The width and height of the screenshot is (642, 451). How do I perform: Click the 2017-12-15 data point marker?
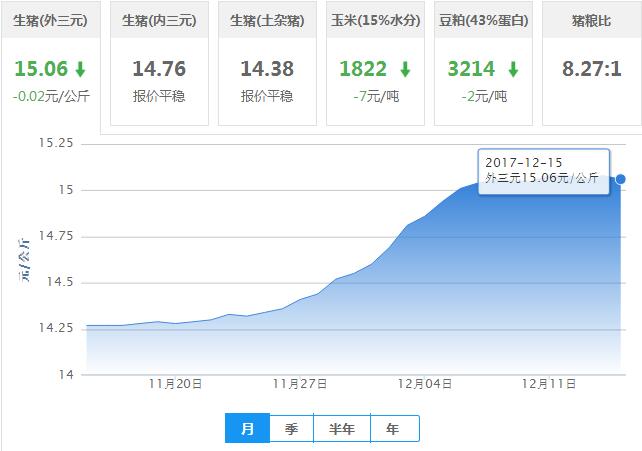click(x=621, y=179)
